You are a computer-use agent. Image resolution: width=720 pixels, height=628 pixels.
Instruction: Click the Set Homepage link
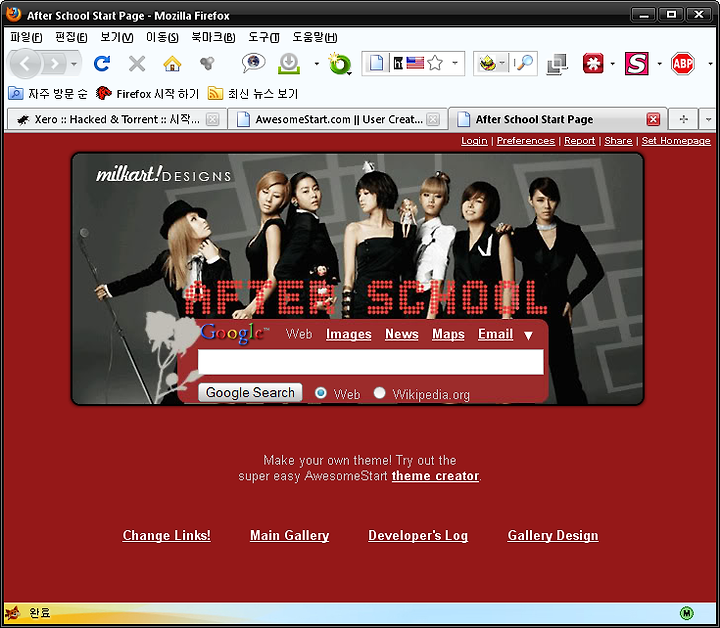point(676,140)
